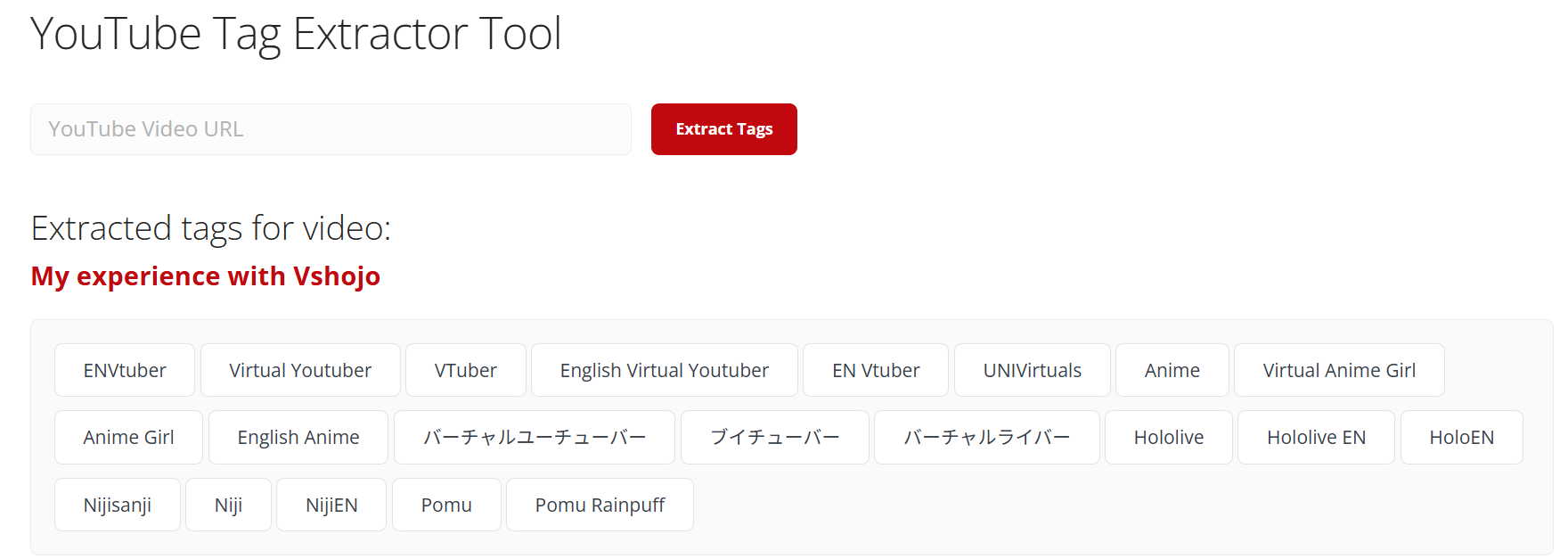The height and width of the screenshot is (559, 1568).
Task: Select the ENVtuber tag
Action: (125, 370)
